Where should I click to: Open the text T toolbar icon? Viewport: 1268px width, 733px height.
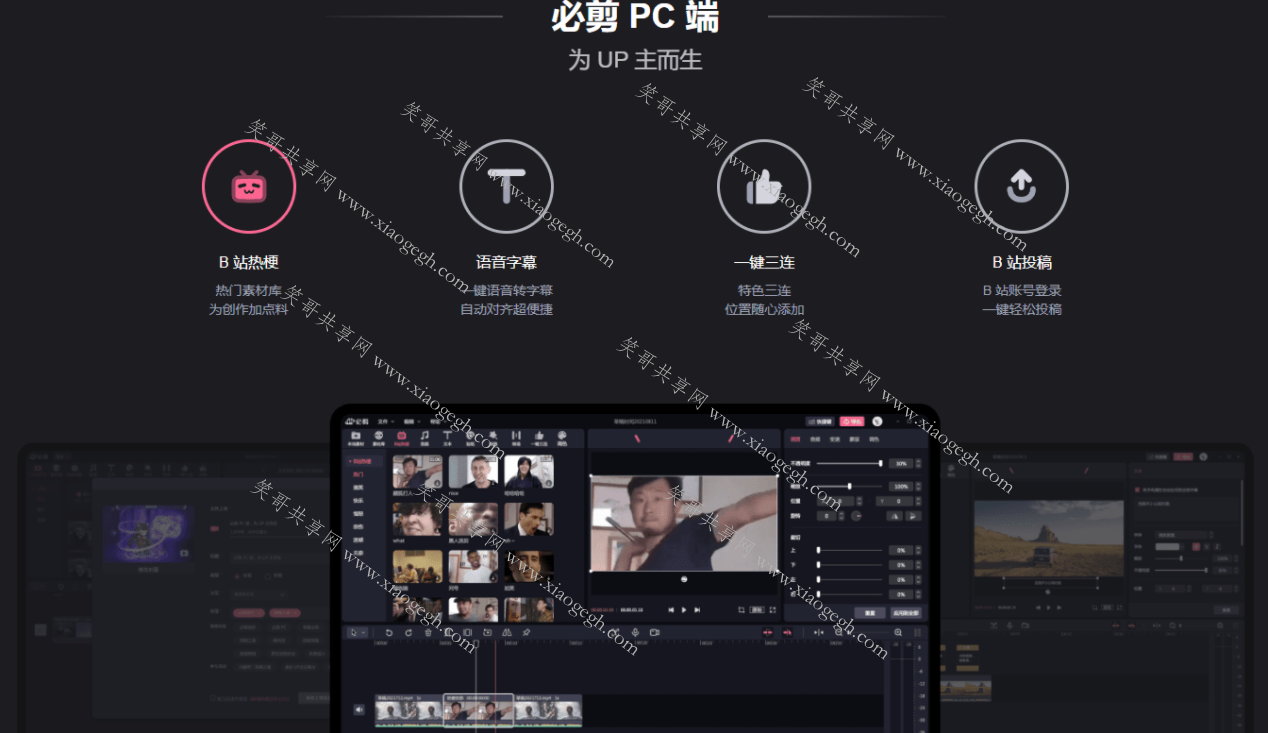click(447, 438)
